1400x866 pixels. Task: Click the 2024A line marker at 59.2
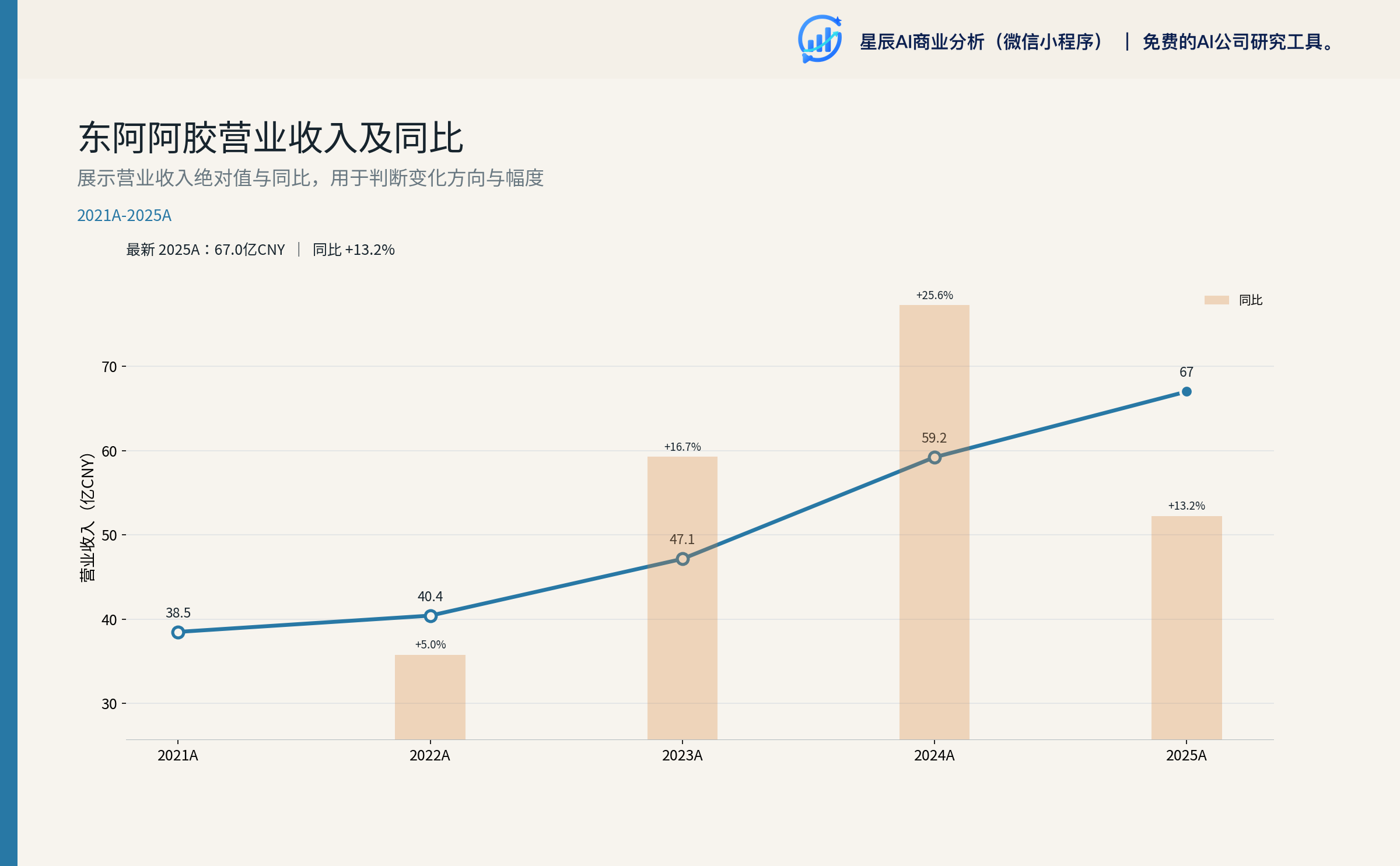click(x=934, y=458)
